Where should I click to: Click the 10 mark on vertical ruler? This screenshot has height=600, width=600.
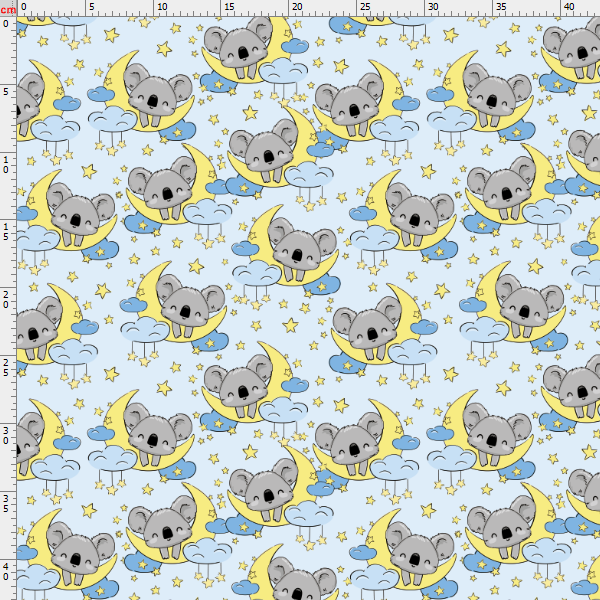(6, 165)
